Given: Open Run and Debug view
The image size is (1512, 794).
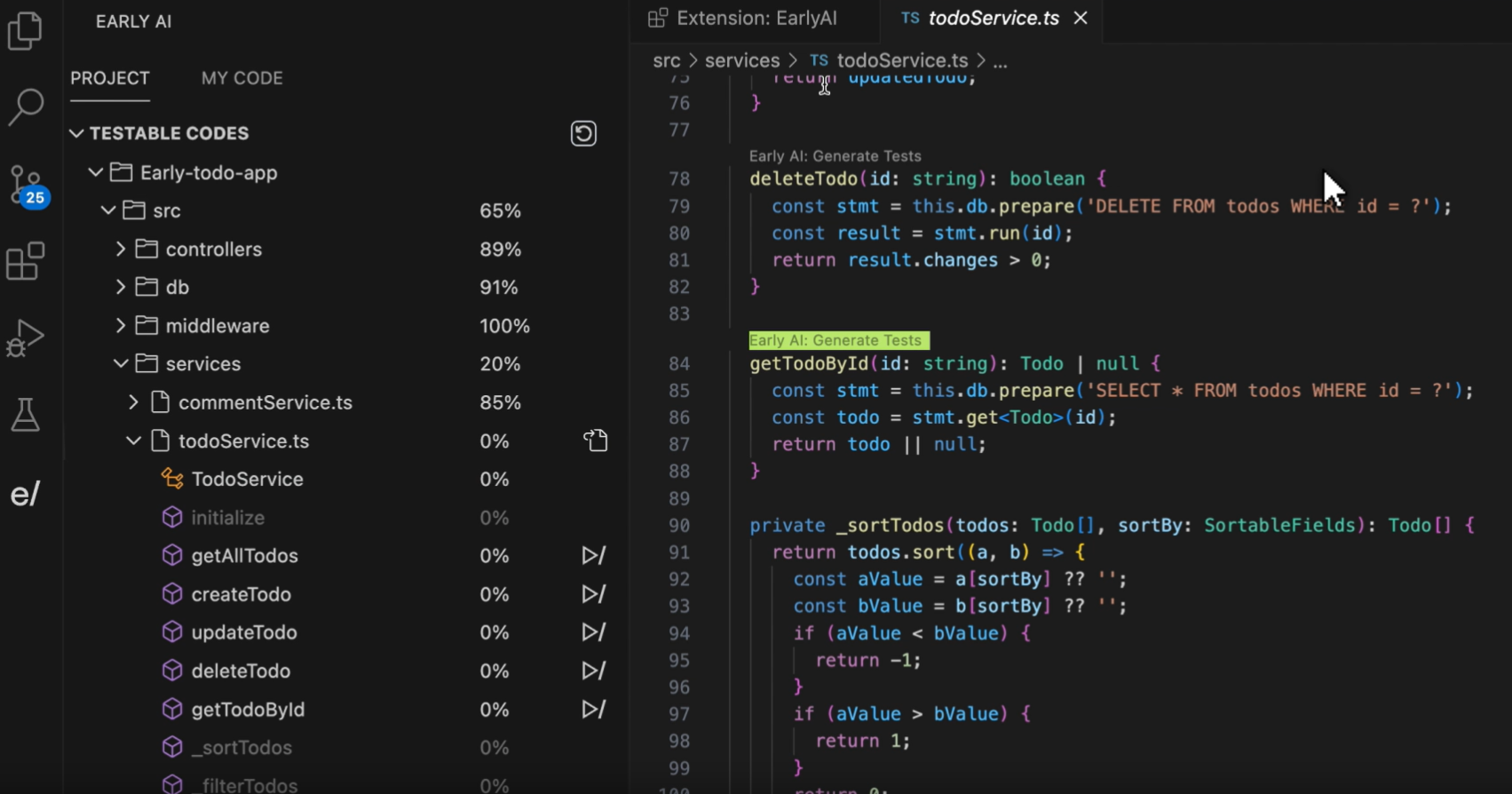Looking at the screenshot, I should [x=25, y=337].
